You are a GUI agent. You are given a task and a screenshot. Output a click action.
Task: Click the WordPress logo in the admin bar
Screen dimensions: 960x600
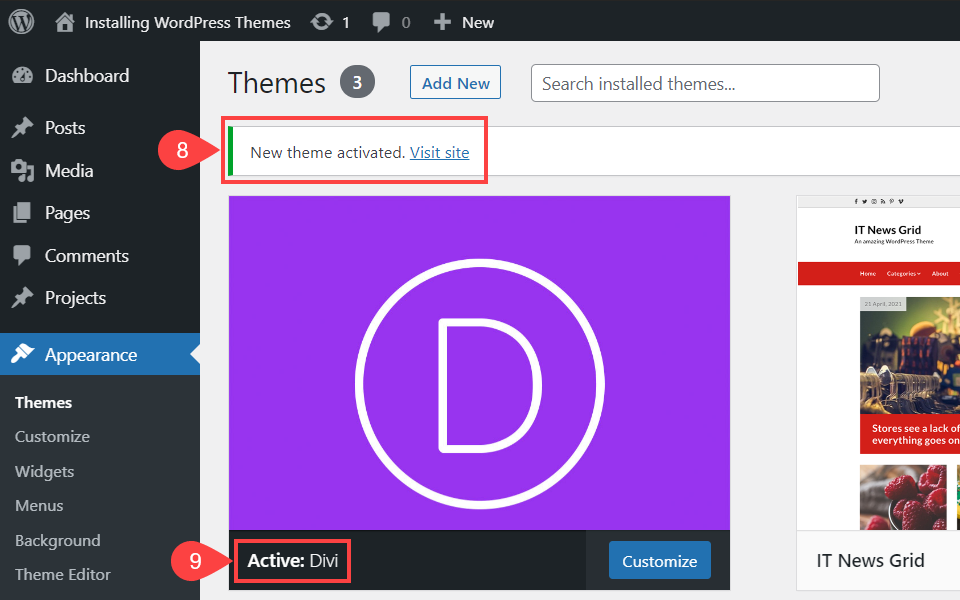click(21, 21)
